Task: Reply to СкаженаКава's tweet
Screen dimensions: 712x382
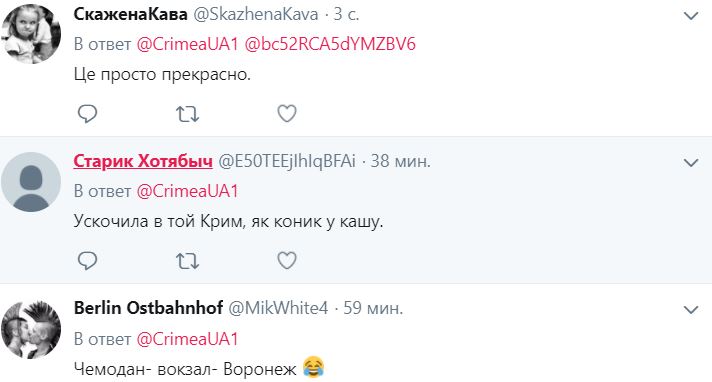Action: (x=87, y=114)
